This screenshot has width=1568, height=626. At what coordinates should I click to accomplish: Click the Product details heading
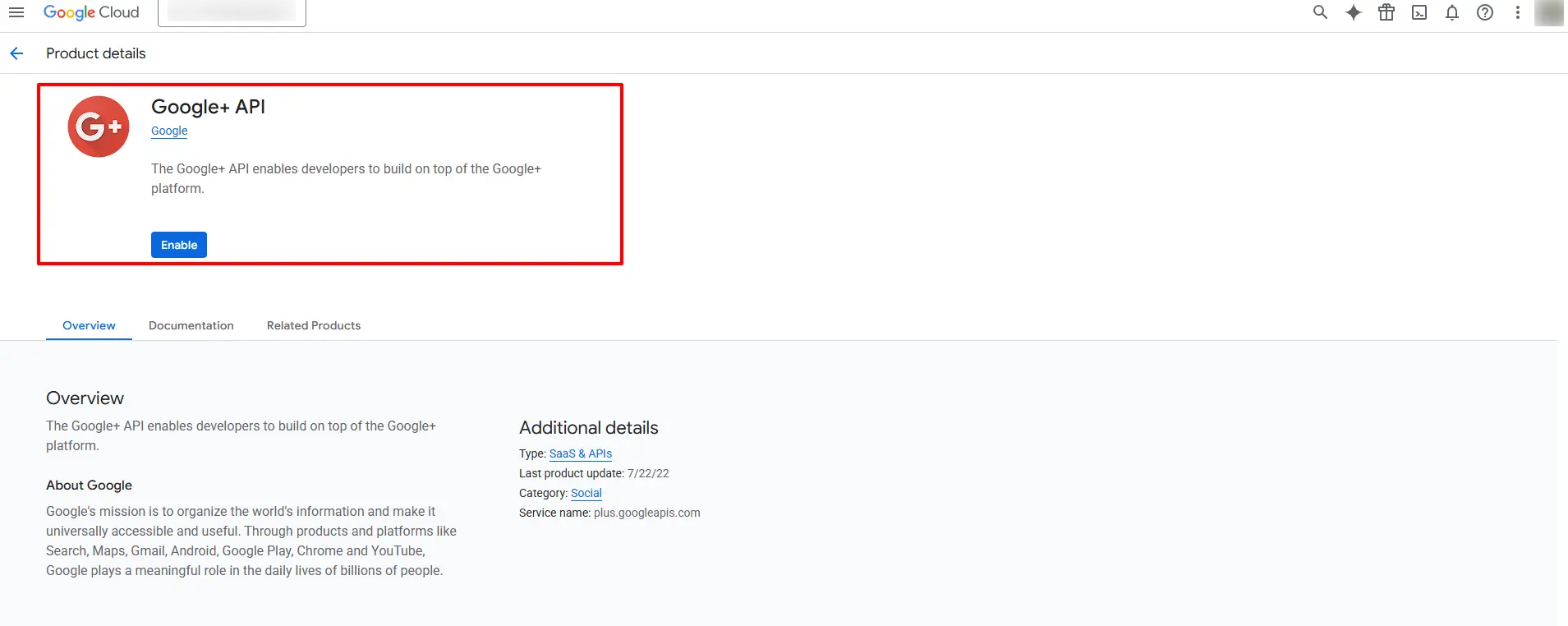click(96, 53)
